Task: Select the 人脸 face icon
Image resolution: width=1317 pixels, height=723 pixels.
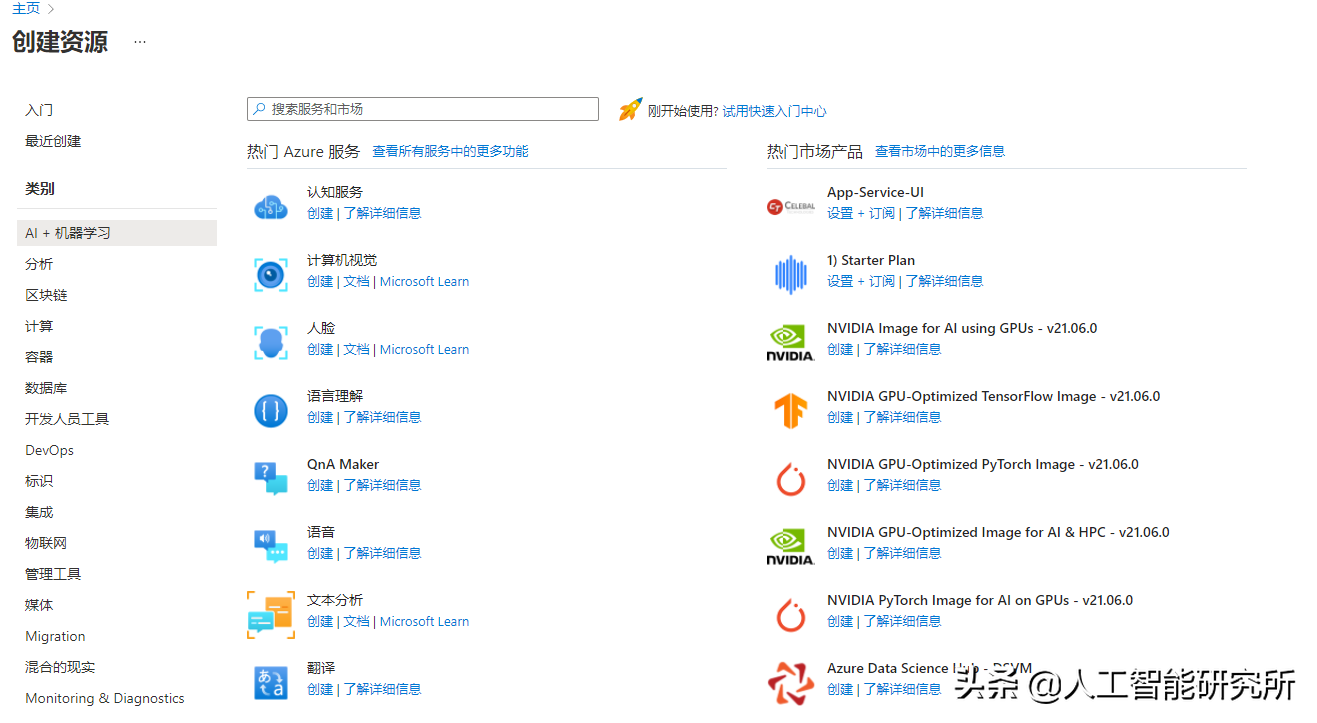Action: 271,342
